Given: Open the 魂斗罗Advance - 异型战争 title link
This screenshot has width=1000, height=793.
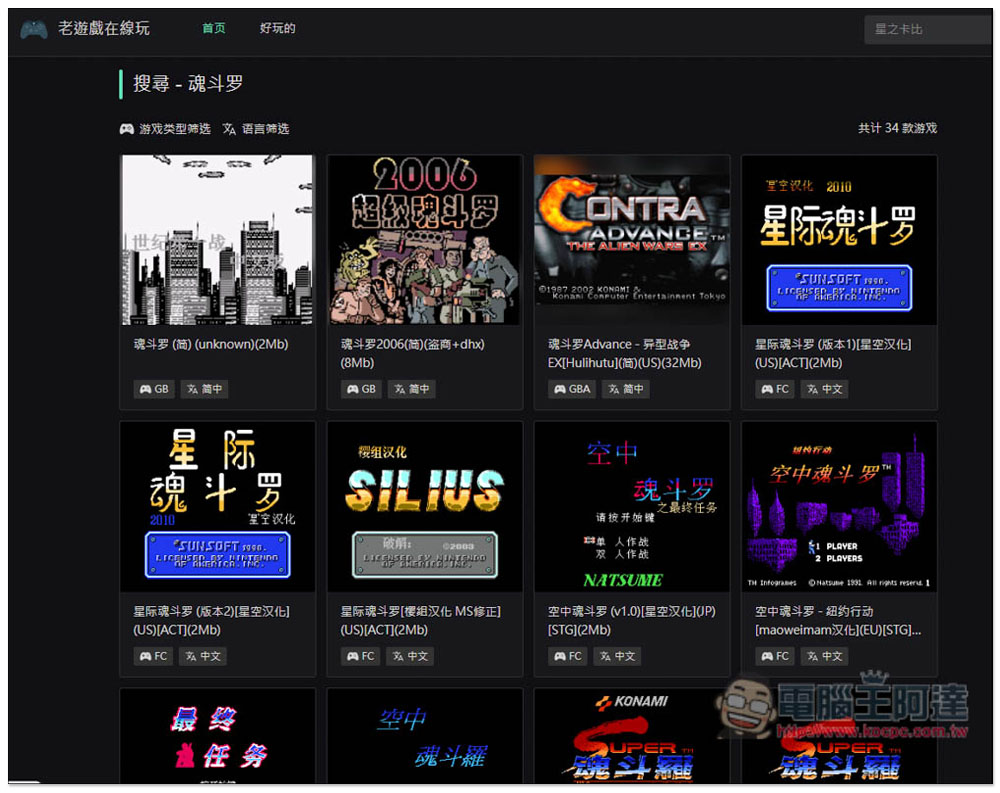Looking at the screenshot, I should pyautogui.click(x=625, y=353).
